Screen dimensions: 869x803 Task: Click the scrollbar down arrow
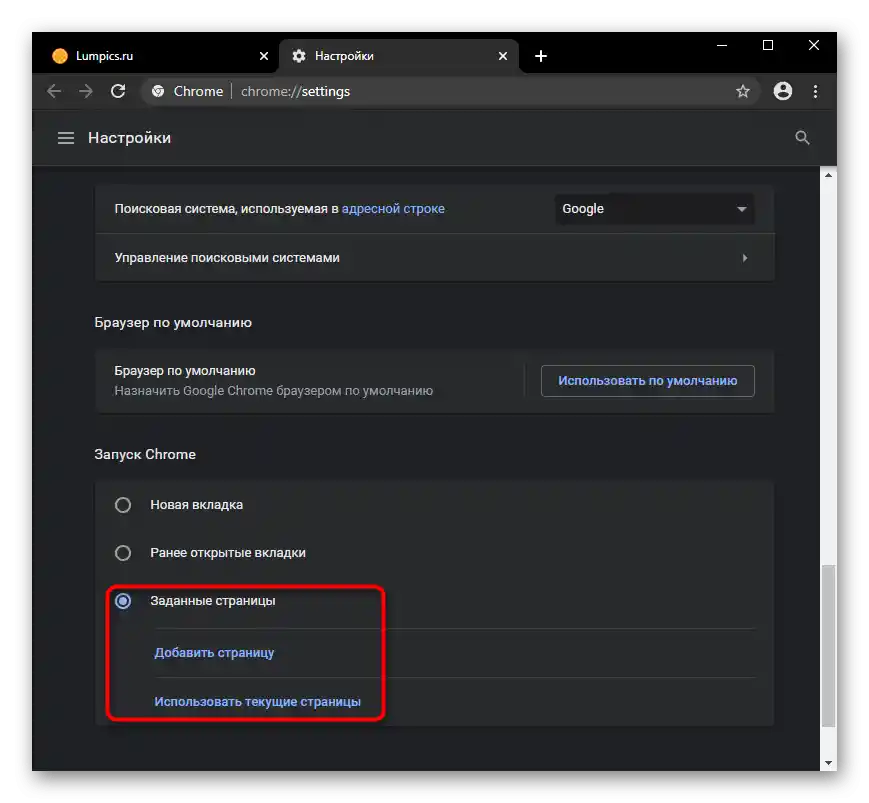pos(828,763)
